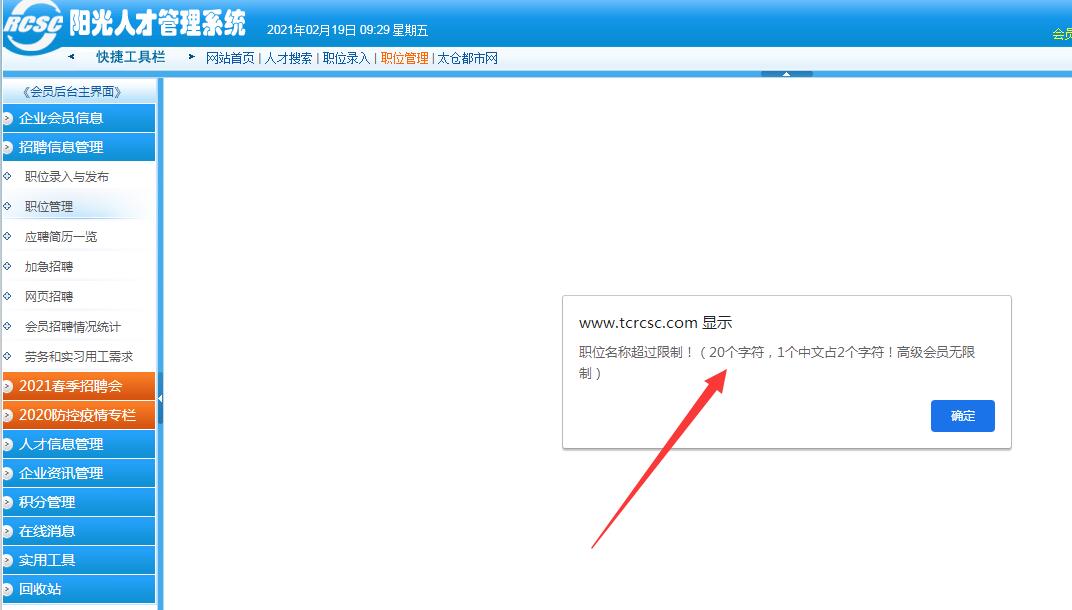The image size is (1072, 610).
Task: Click the arrow icon beside 企业会员信息
Action: click(x=10, y=117)
